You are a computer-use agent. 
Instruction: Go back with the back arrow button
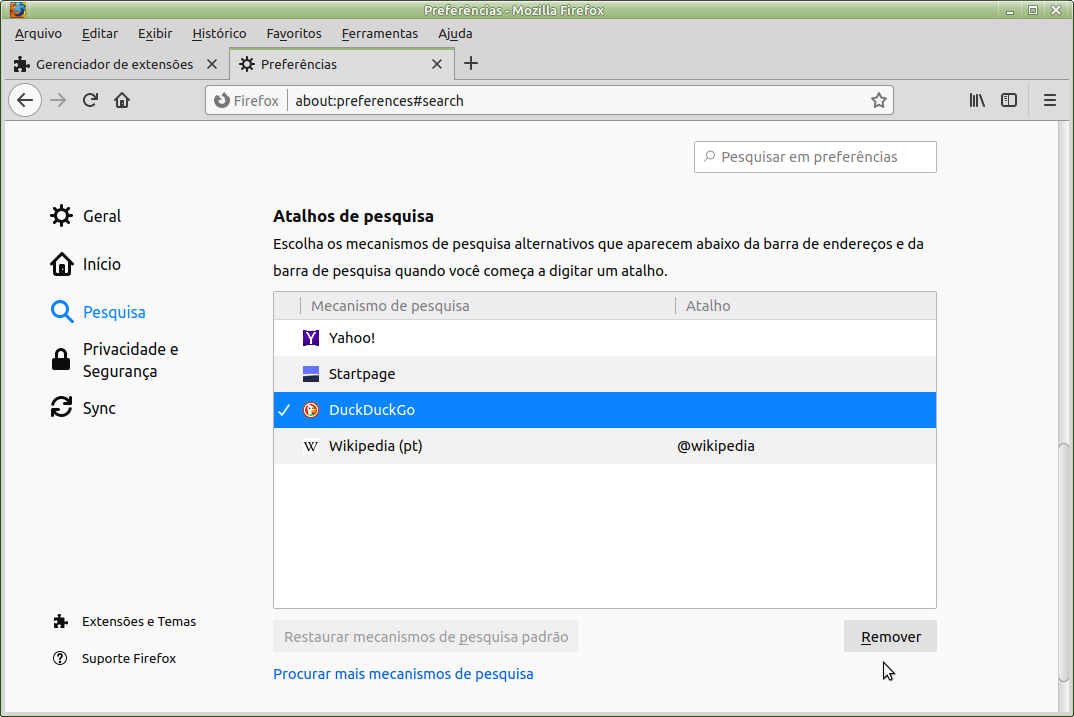tap(25, 101)
